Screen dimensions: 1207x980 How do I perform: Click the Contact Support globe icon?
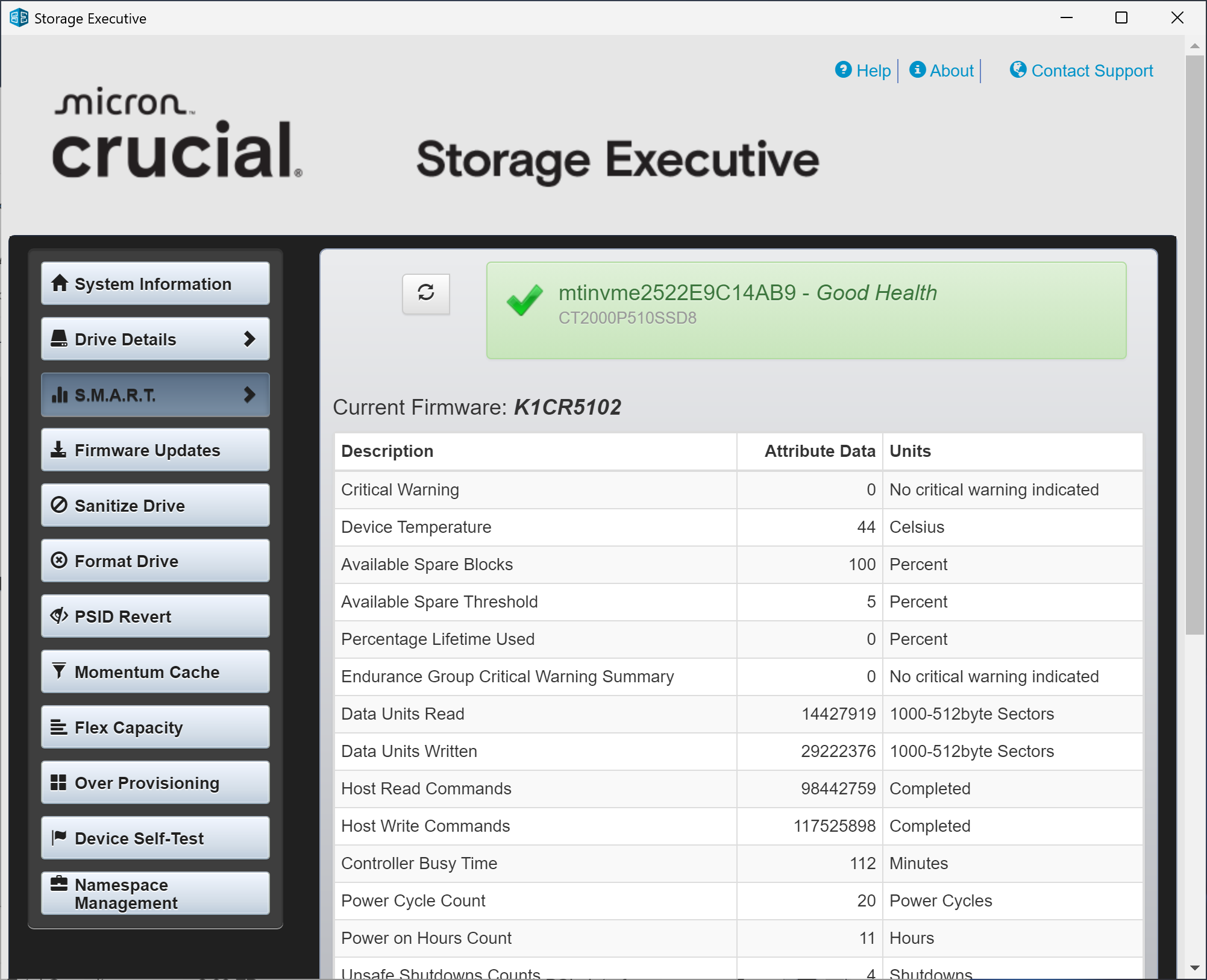pyautogui.click(x=1018, y=70)
